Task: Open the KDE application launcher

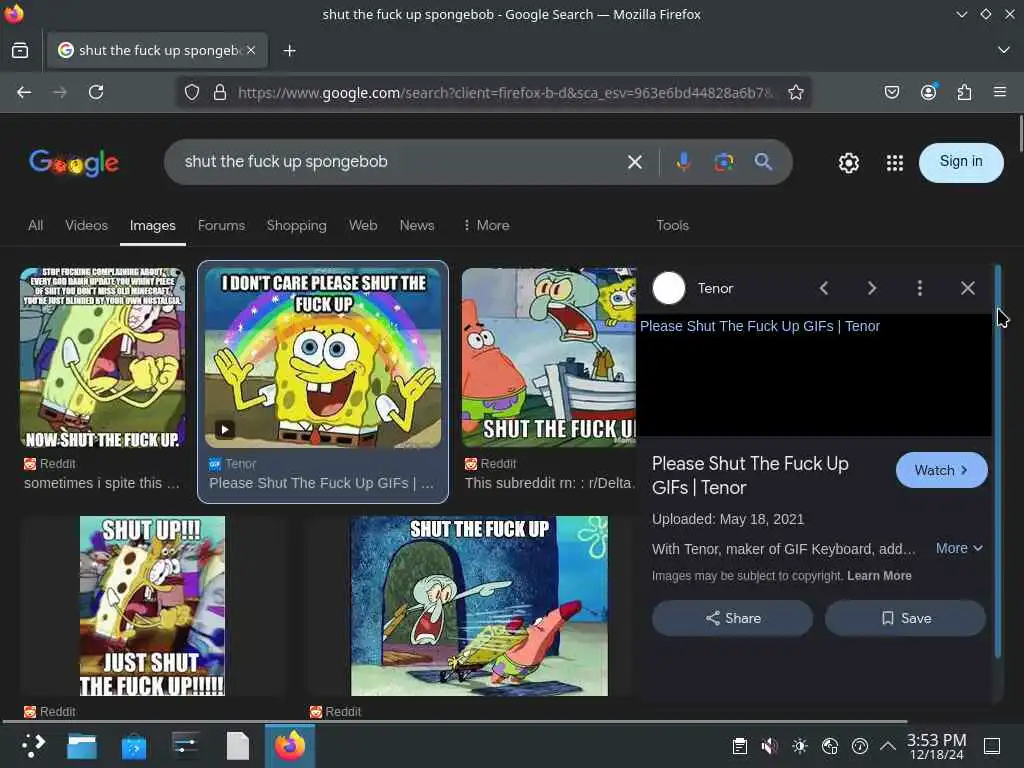Action: (x=33, y=746)
